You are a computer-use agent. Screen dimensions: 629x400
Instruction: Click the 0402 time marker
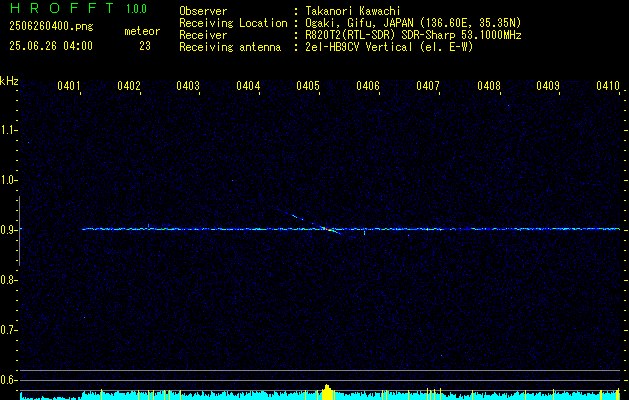tap(129, 85)
